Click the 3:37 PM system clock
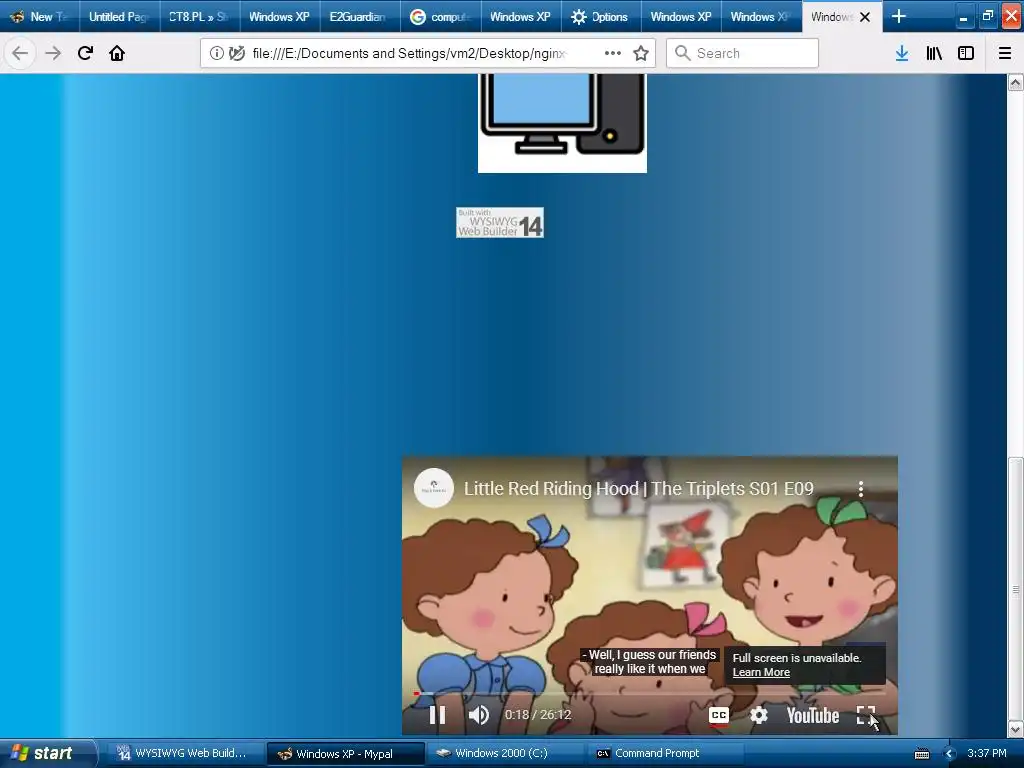 987,753
